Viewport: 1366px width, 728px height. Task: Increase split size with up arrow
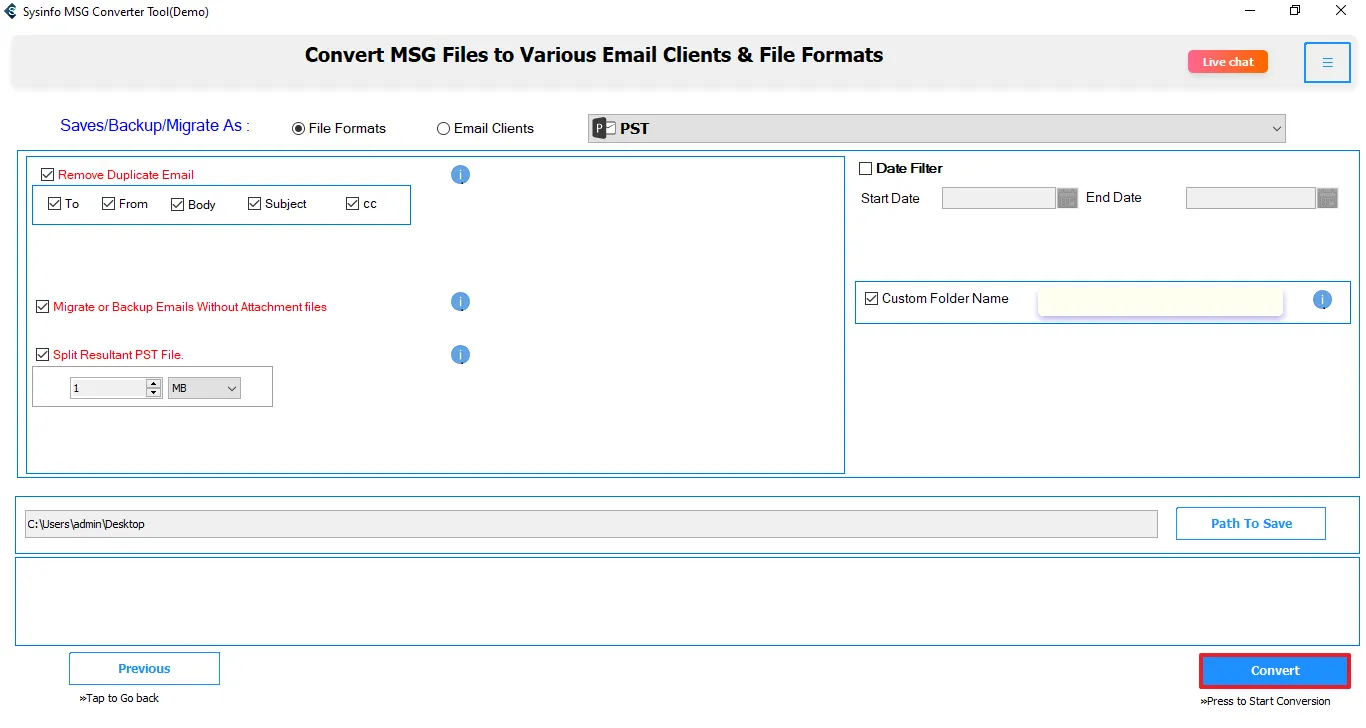(153, 383)
